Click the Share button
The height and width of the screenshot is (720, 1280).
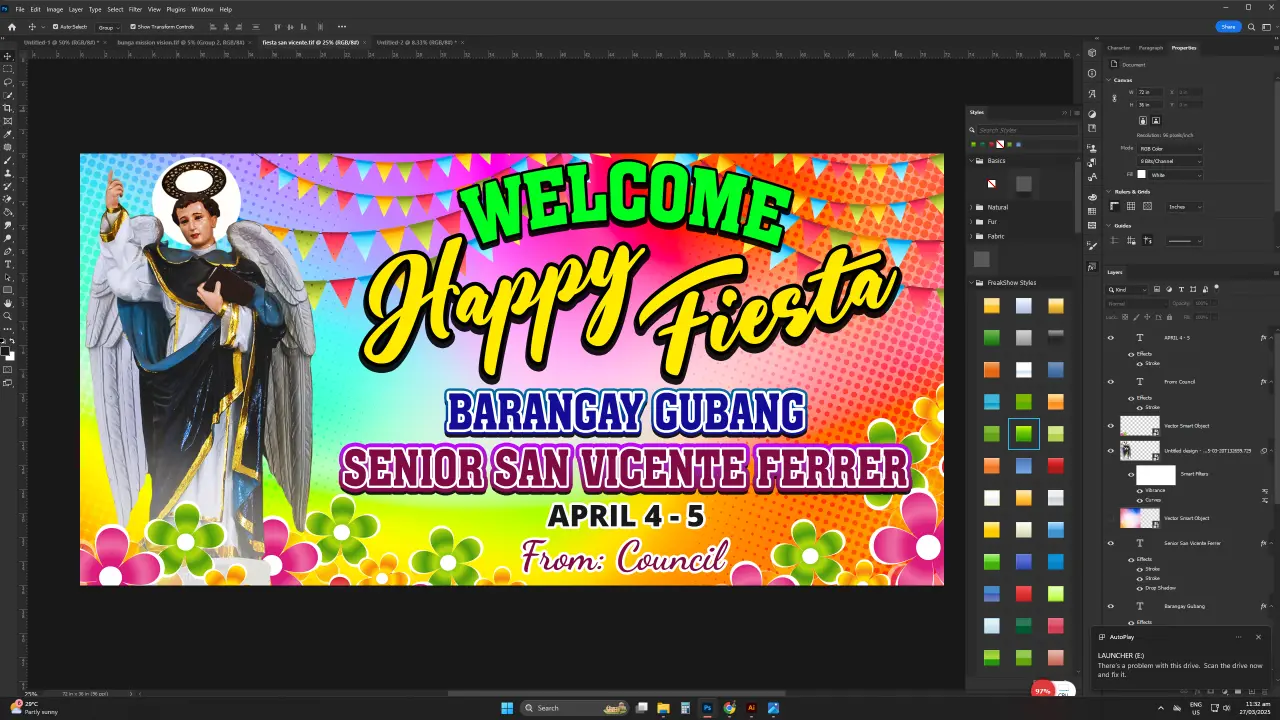1228,27
